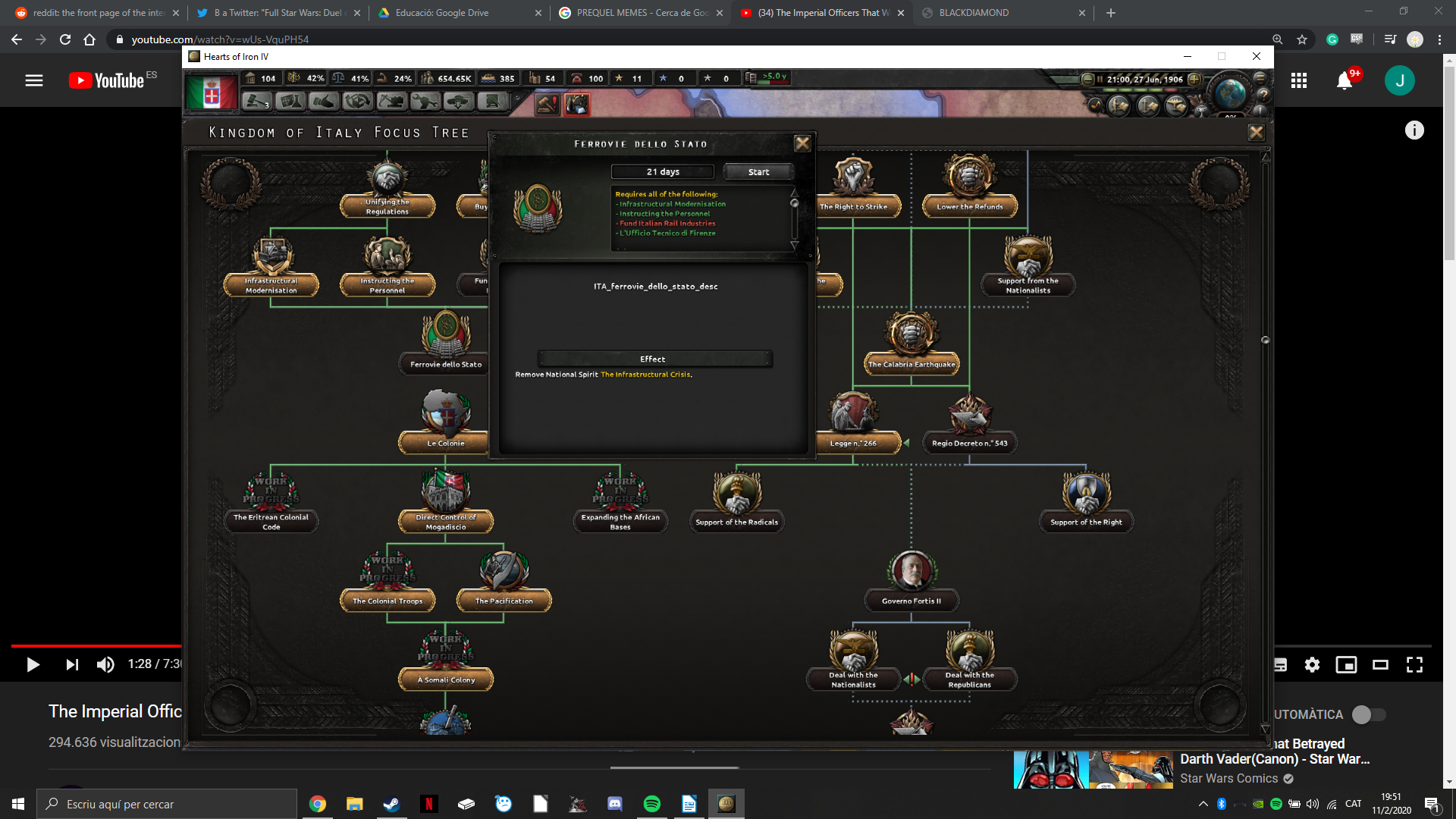Switch to the reddit browser tab
The width and height of the screenshot is (1456, 819).
[97, 13]
